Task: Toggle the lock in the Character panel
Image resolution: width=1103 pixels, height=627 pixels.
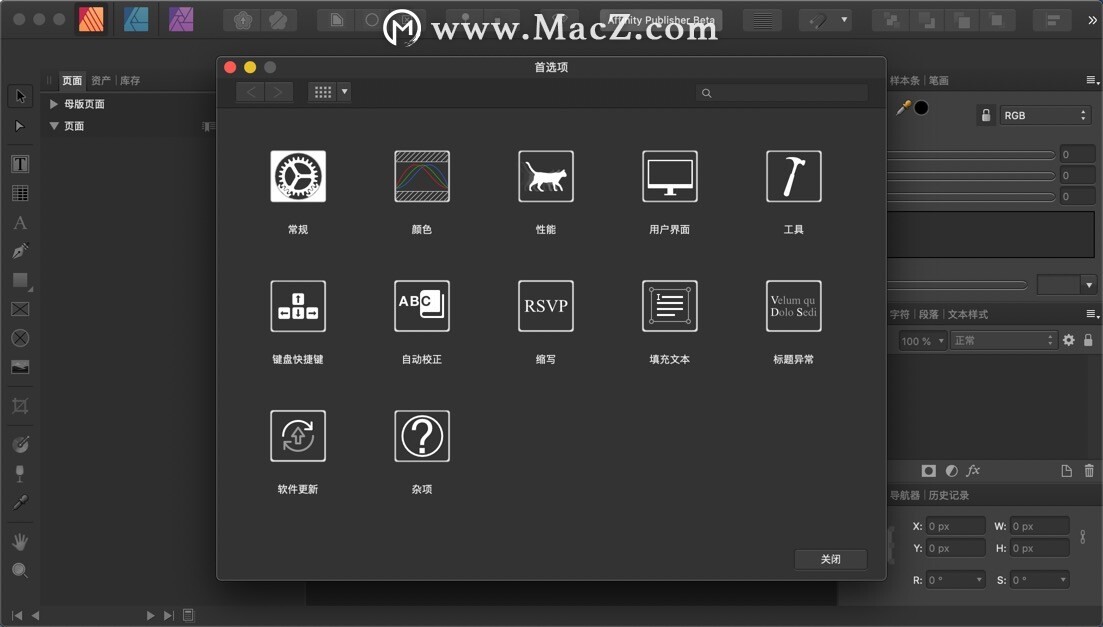Action: point(1086,340)
